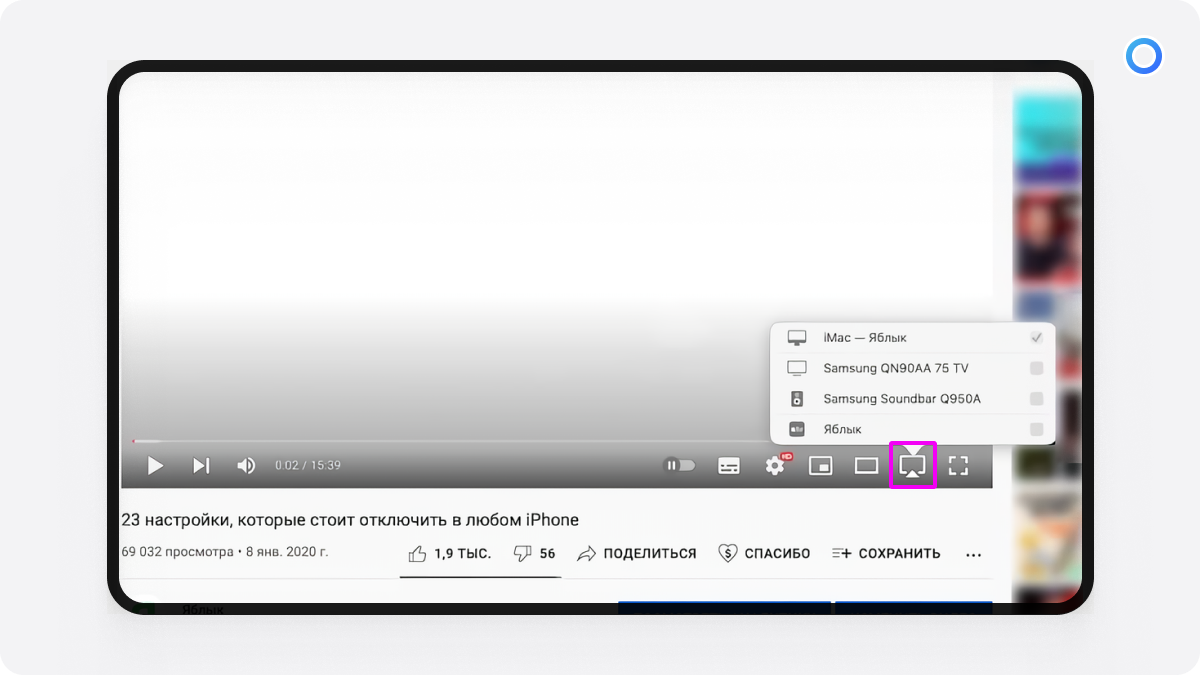Select Яблык Apple TV device
1200x675 pixels.
tap(842, 429)
